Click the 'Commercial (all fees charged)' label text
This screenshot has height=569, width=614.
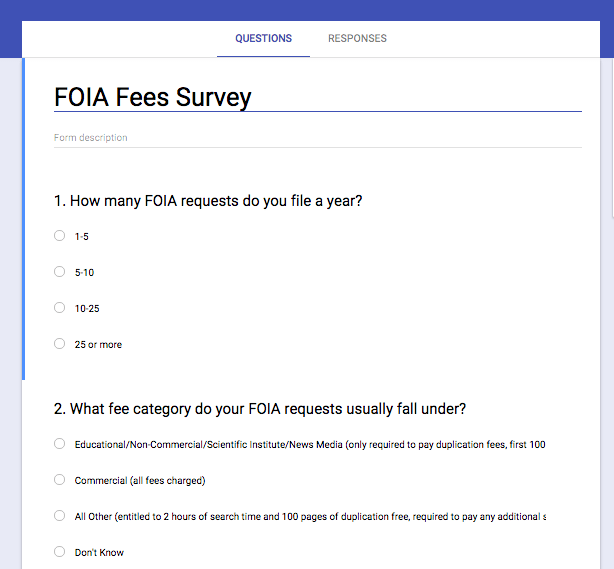coord(139,481)
